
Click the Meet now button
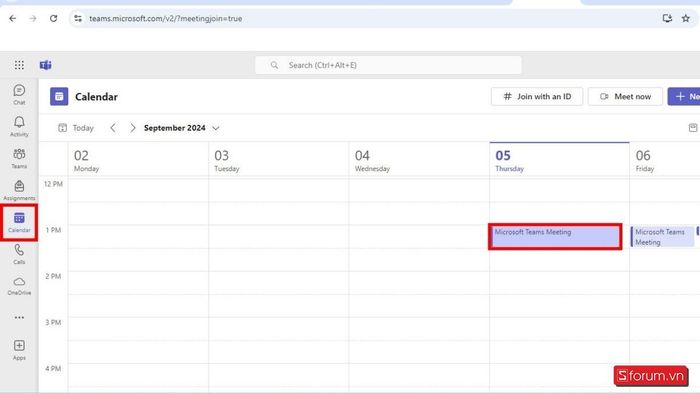point(625,96)
